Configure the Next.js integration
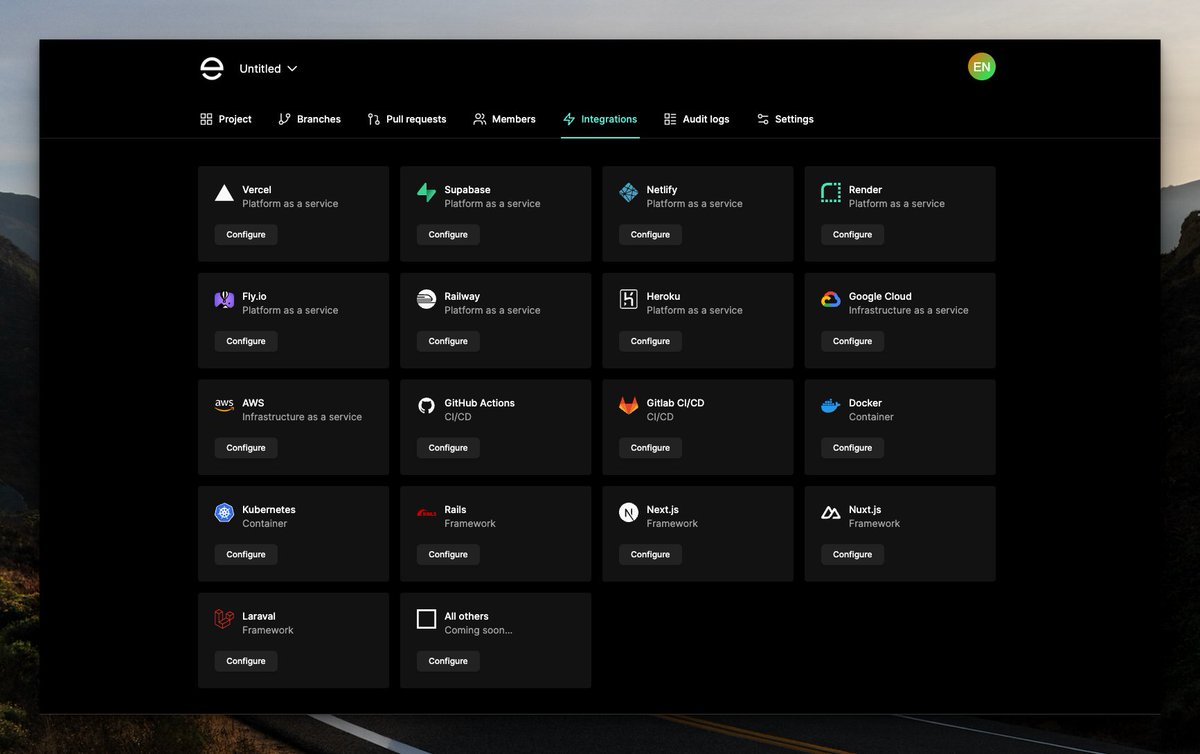The height and width of the screenshot is (754, 1200). click(650, 555)
